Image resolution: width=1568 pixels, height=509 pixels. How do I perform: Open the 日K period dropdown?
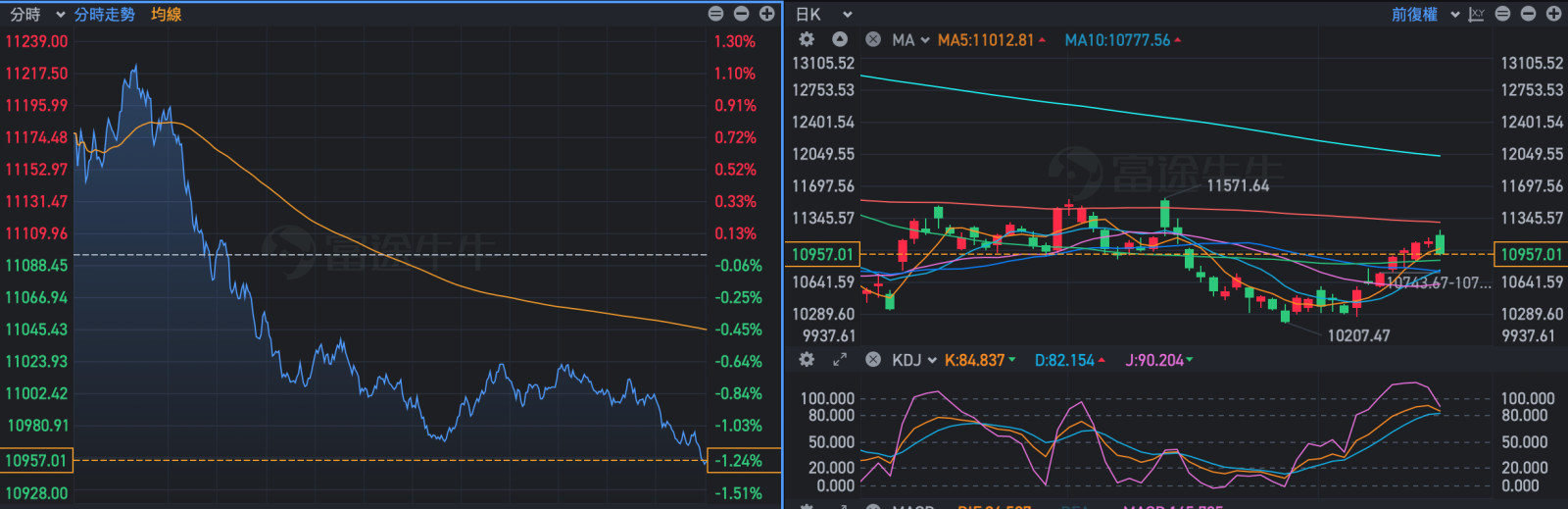coord(823,14)
